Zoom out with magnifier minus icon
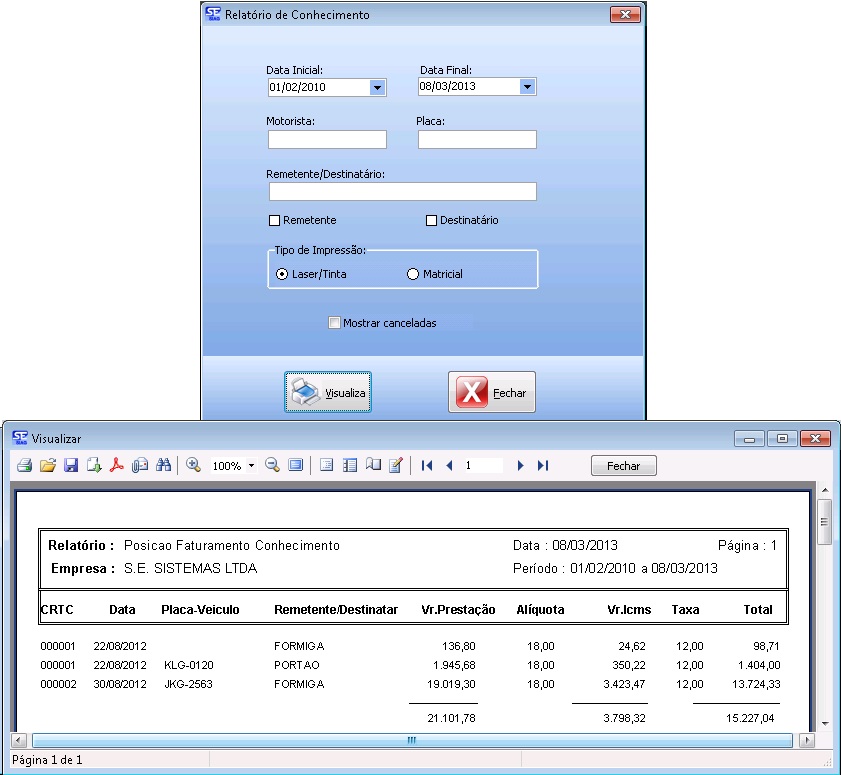Viewport: 841px width, 775px height. (x=272, y=466)
